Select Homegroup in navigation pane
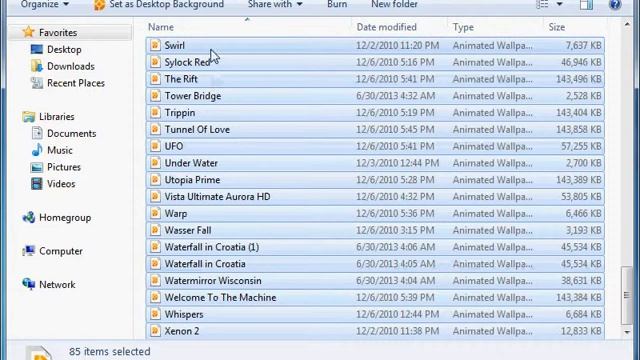The height and width of the screenshot is (360, 640). point(65,218)
